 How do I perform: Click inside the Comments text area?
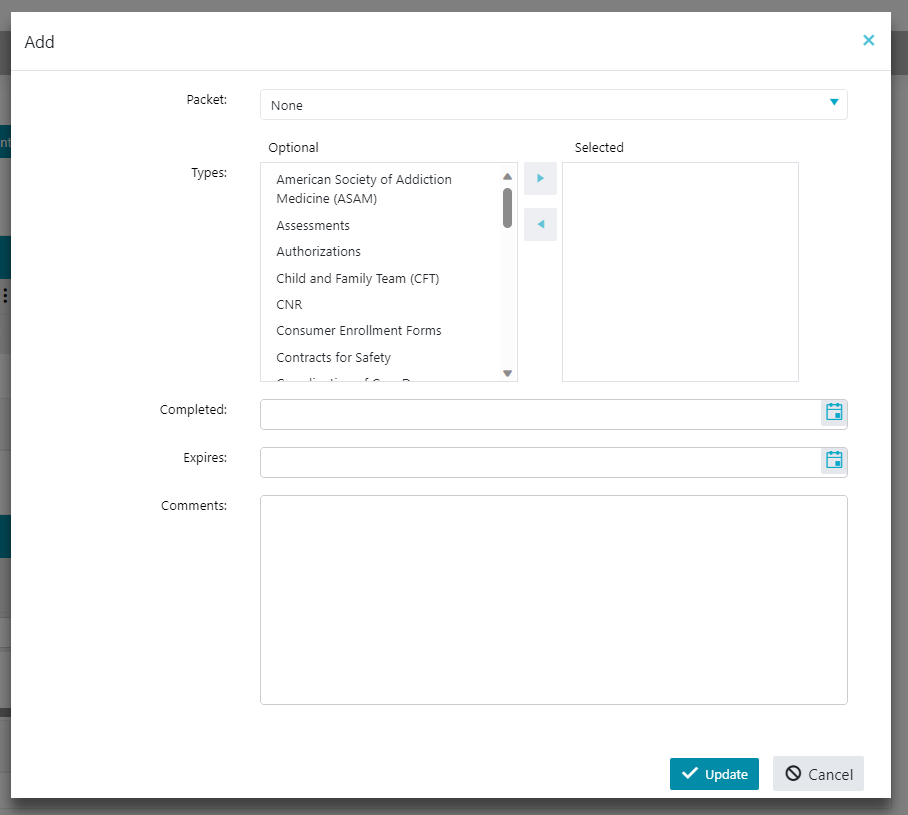(x=553, y=599)
